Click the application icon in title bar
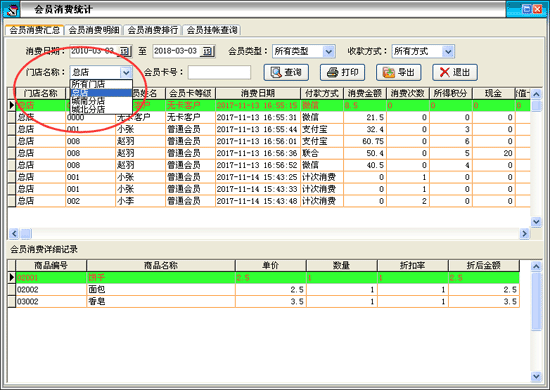The height and width of the screenshot is (390, 550). click(11, 9)
